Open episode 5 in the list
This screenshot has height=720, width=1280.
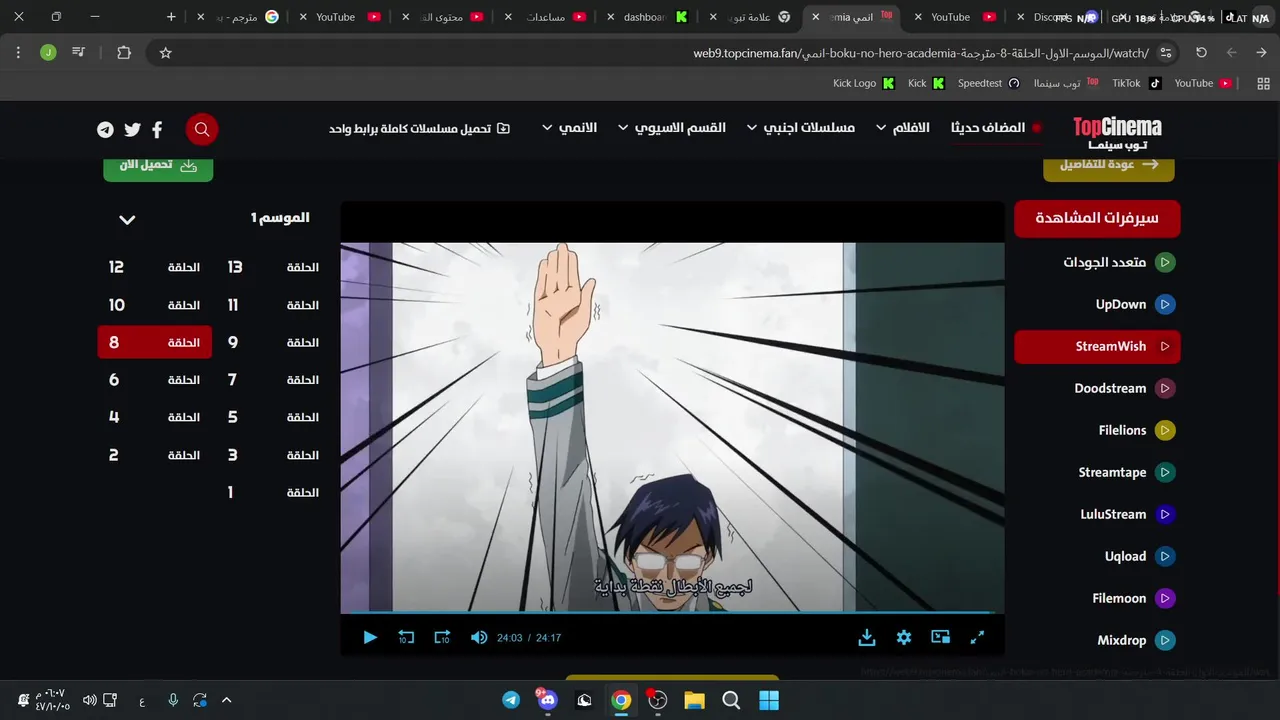(x=272, y=417)
